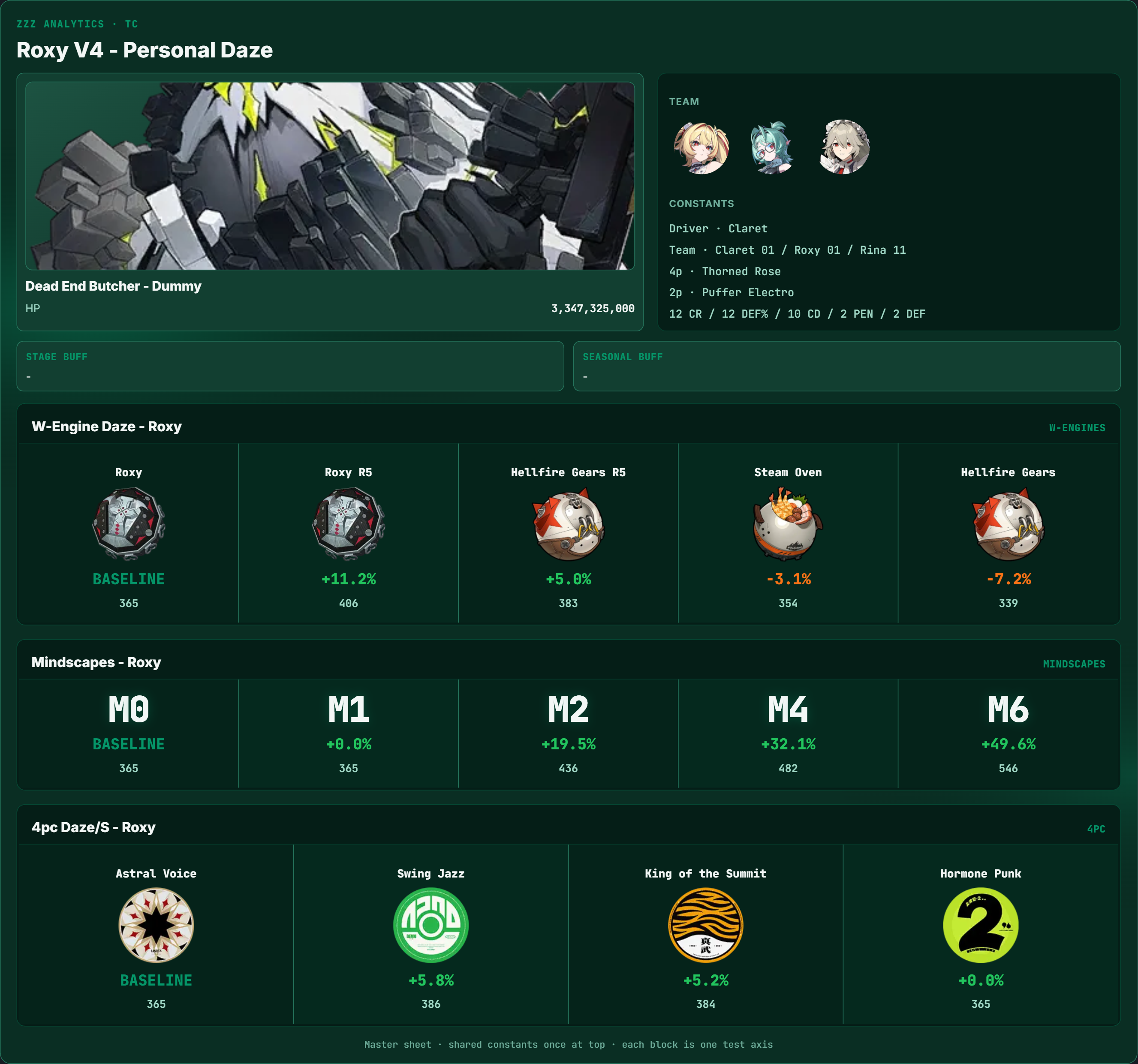Click the W-engine icon under Hellfire Gears at -7.2%
Viewport: 1138px width, 1064px height.
point(1008,524)
